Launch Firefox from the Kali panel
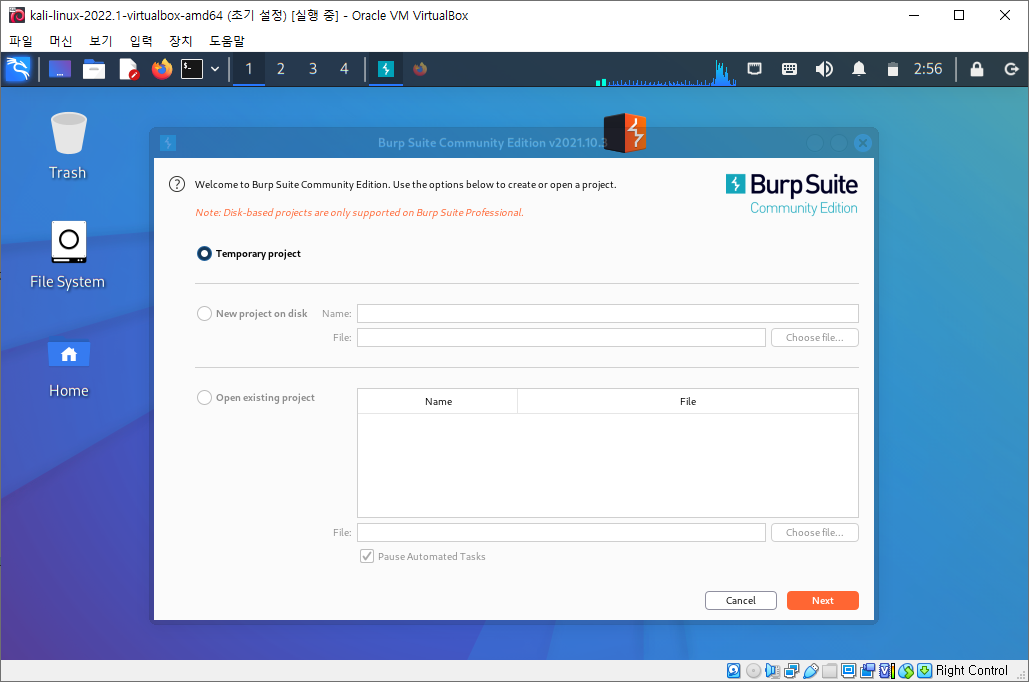Image resolution: width=1029 pixels, height=682 pixels. tap(161, 69)
